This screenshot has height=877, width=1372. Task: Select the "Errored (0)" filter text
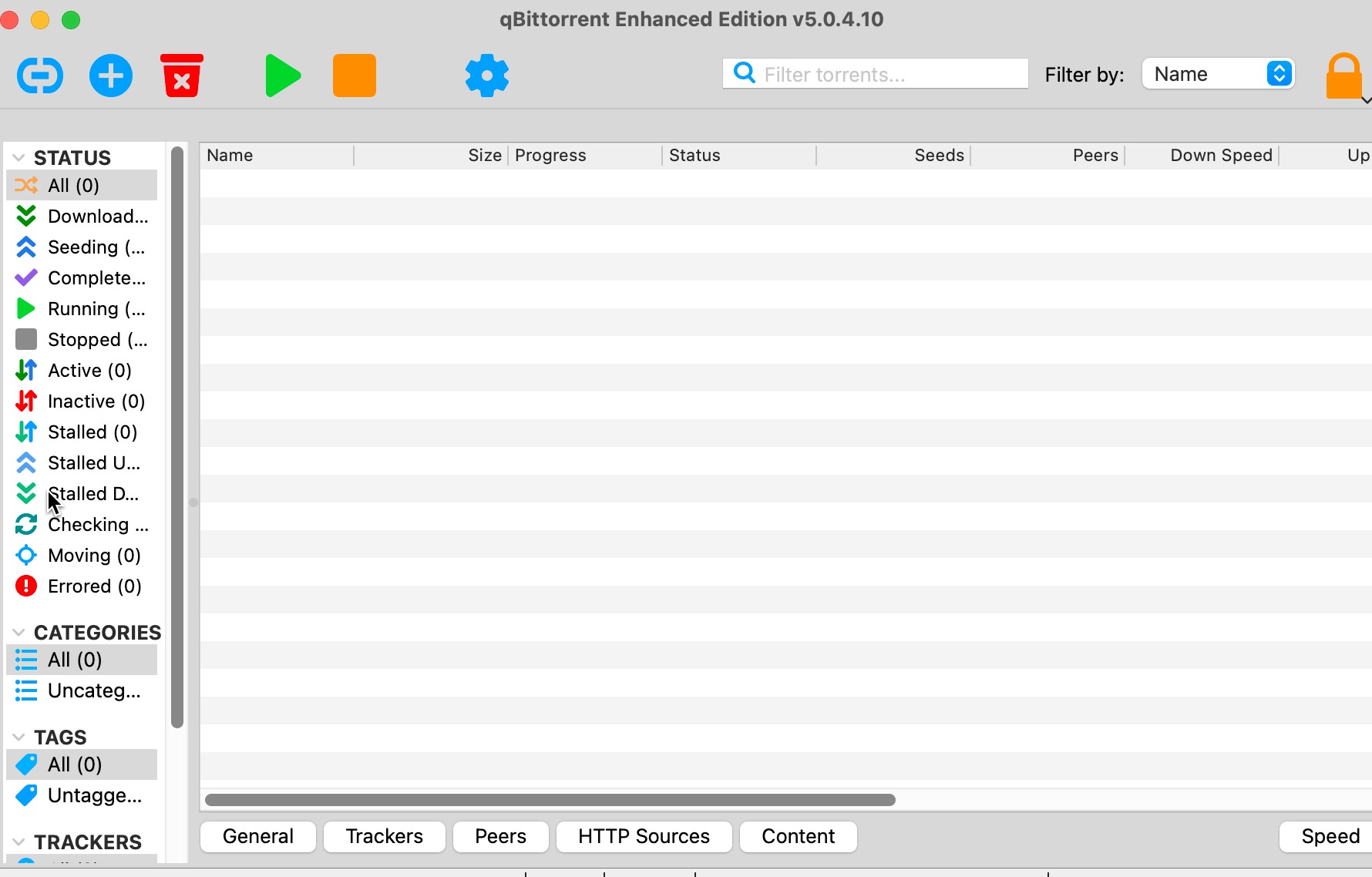(95, 586)
